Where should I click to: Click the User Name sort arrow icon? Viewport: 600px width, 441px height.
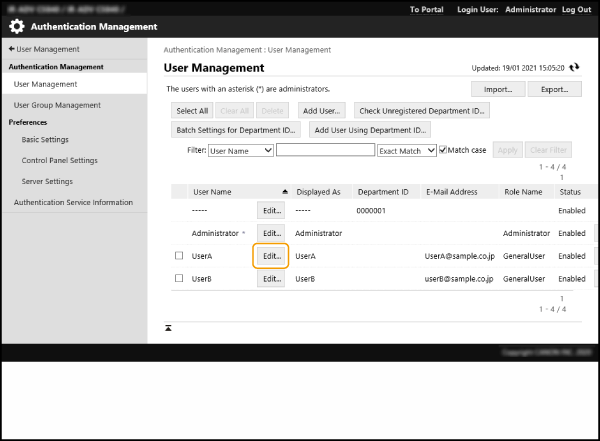pyautogui.click(x=285, y=191)
